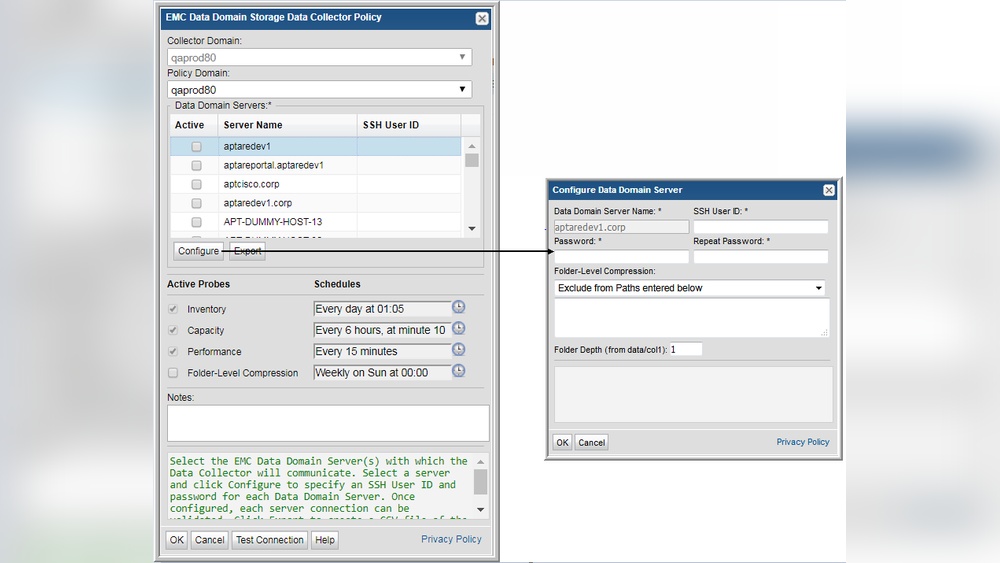Click Cancel in Configure Data Domain Server dialog

click(x=591, y=442)
